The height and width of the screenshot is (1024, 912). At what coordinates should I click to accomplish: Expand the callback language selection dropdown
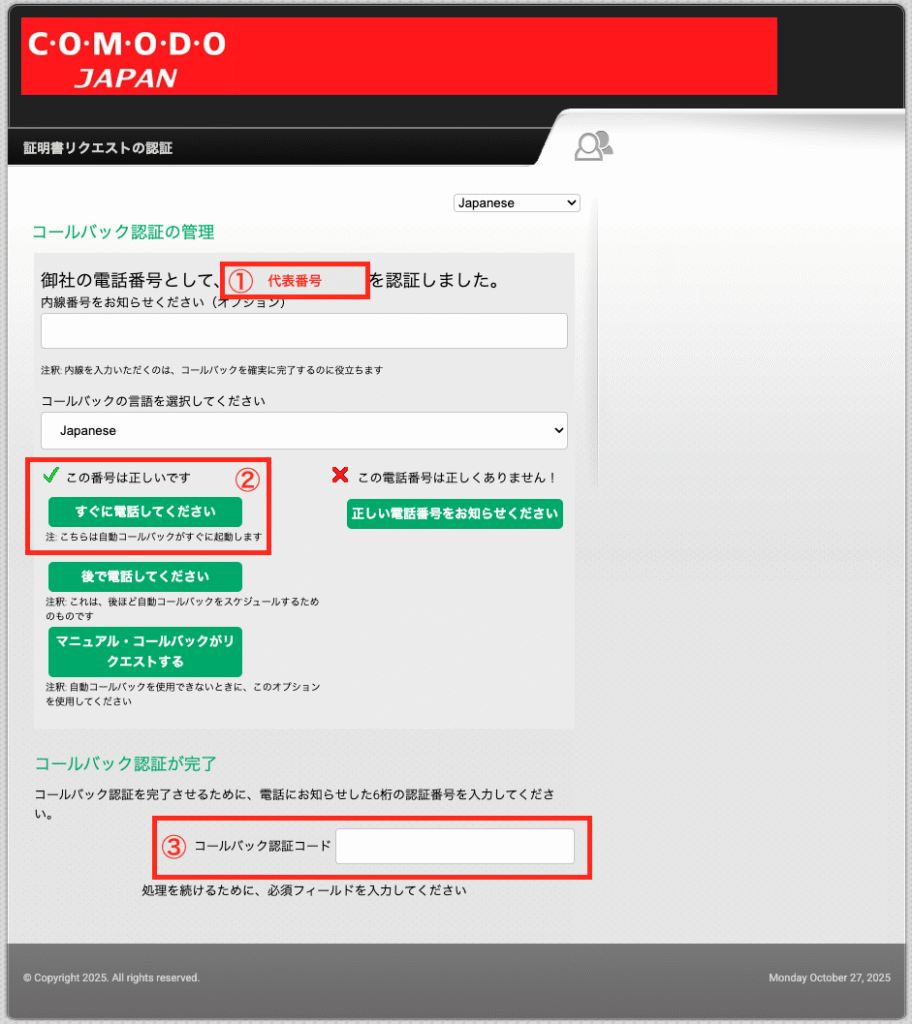[x=304, y=431]
